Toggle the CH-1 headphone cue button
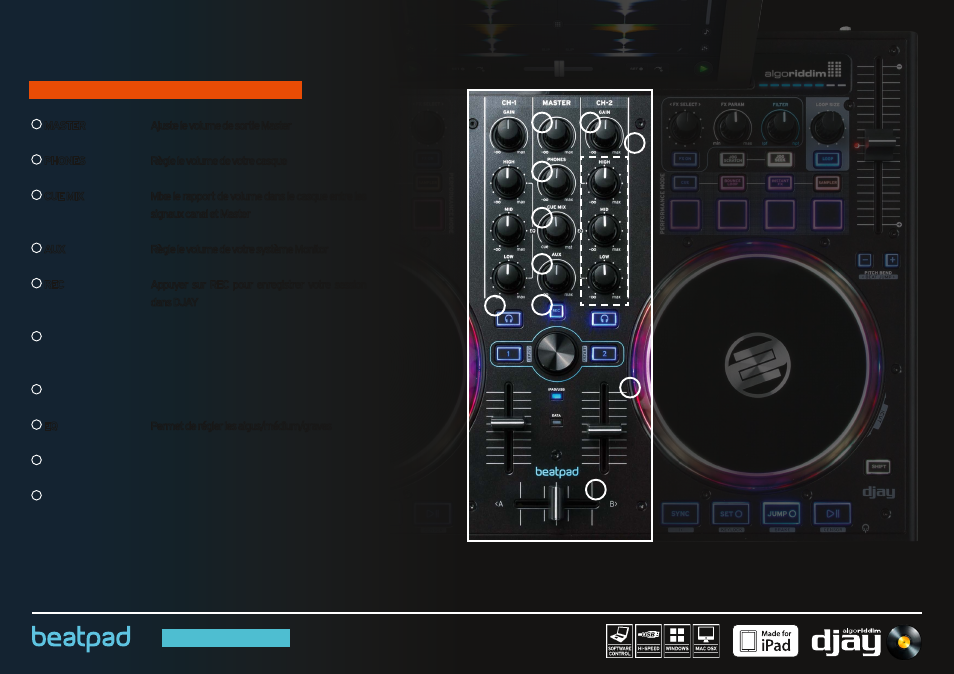954x674 pixels. click(x=509, y=318)
